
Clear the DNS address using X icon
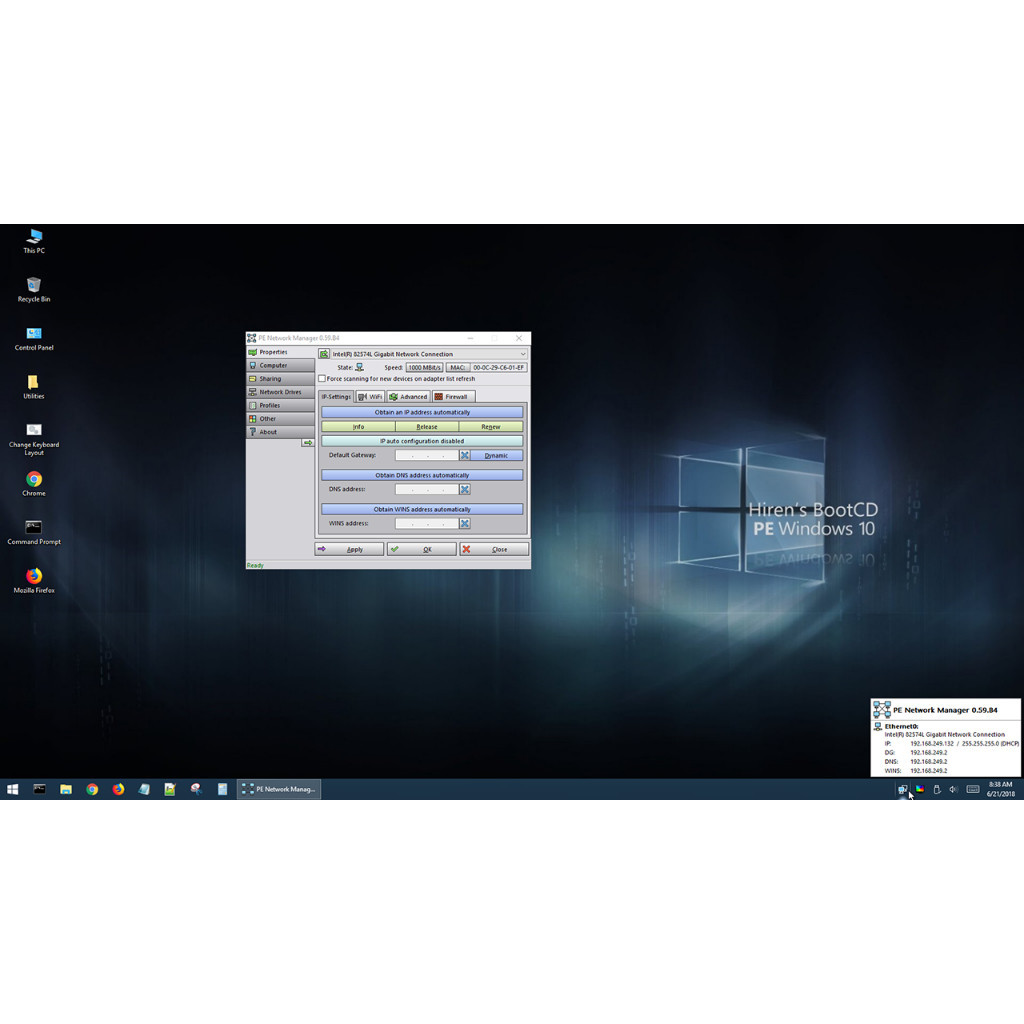point(465,489)
